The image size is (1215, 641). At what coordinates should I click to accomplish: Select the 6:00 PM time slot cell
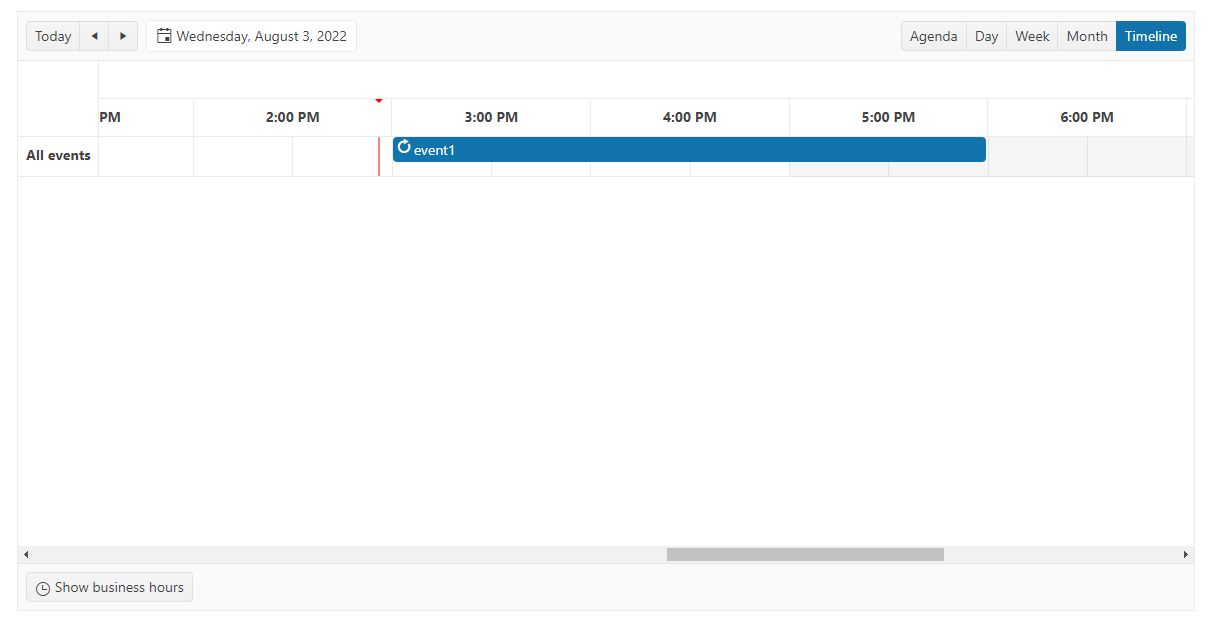[1037, 156]
